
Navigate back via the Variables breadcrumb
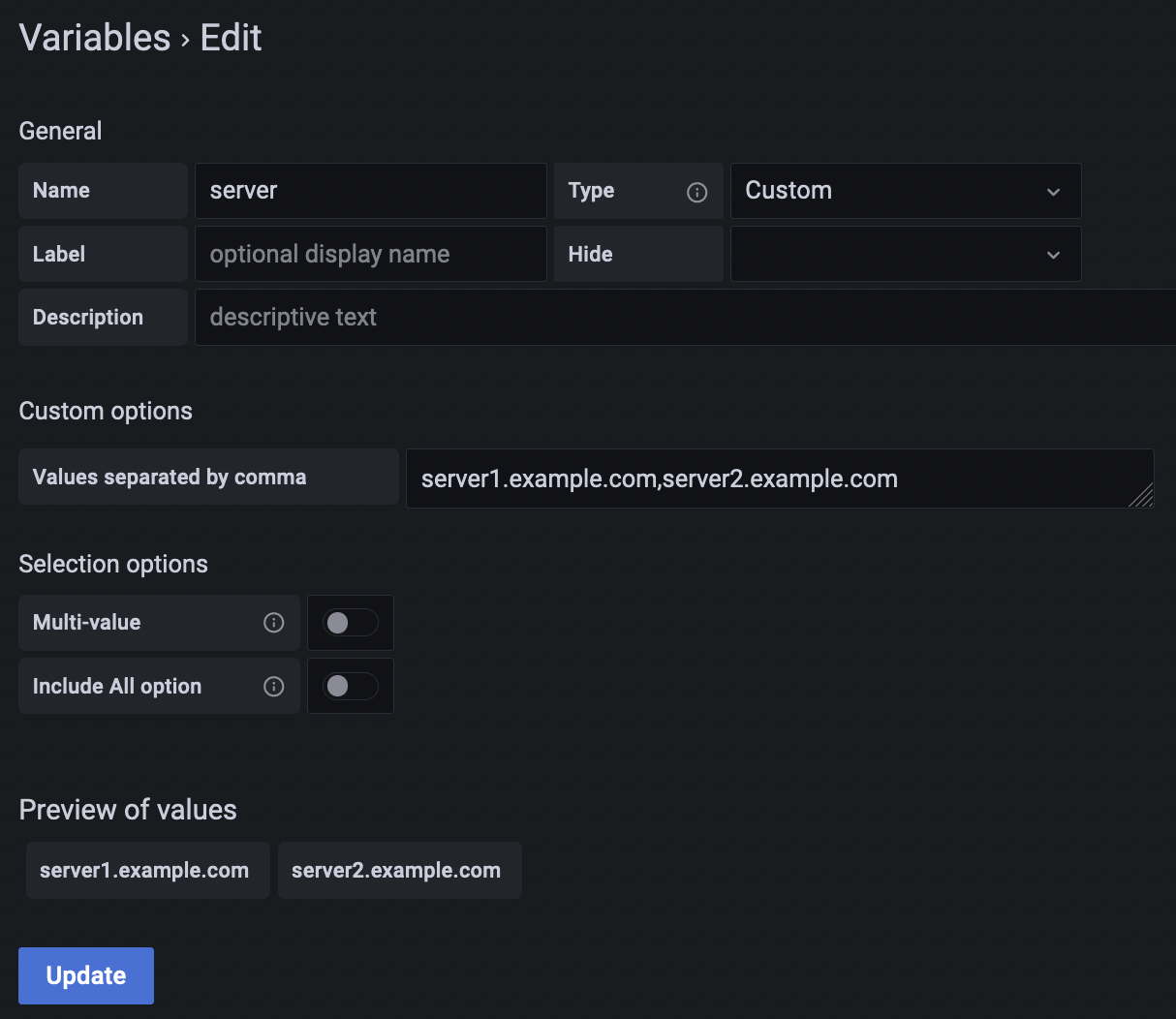pyautogui.click(x=94, y=37)
